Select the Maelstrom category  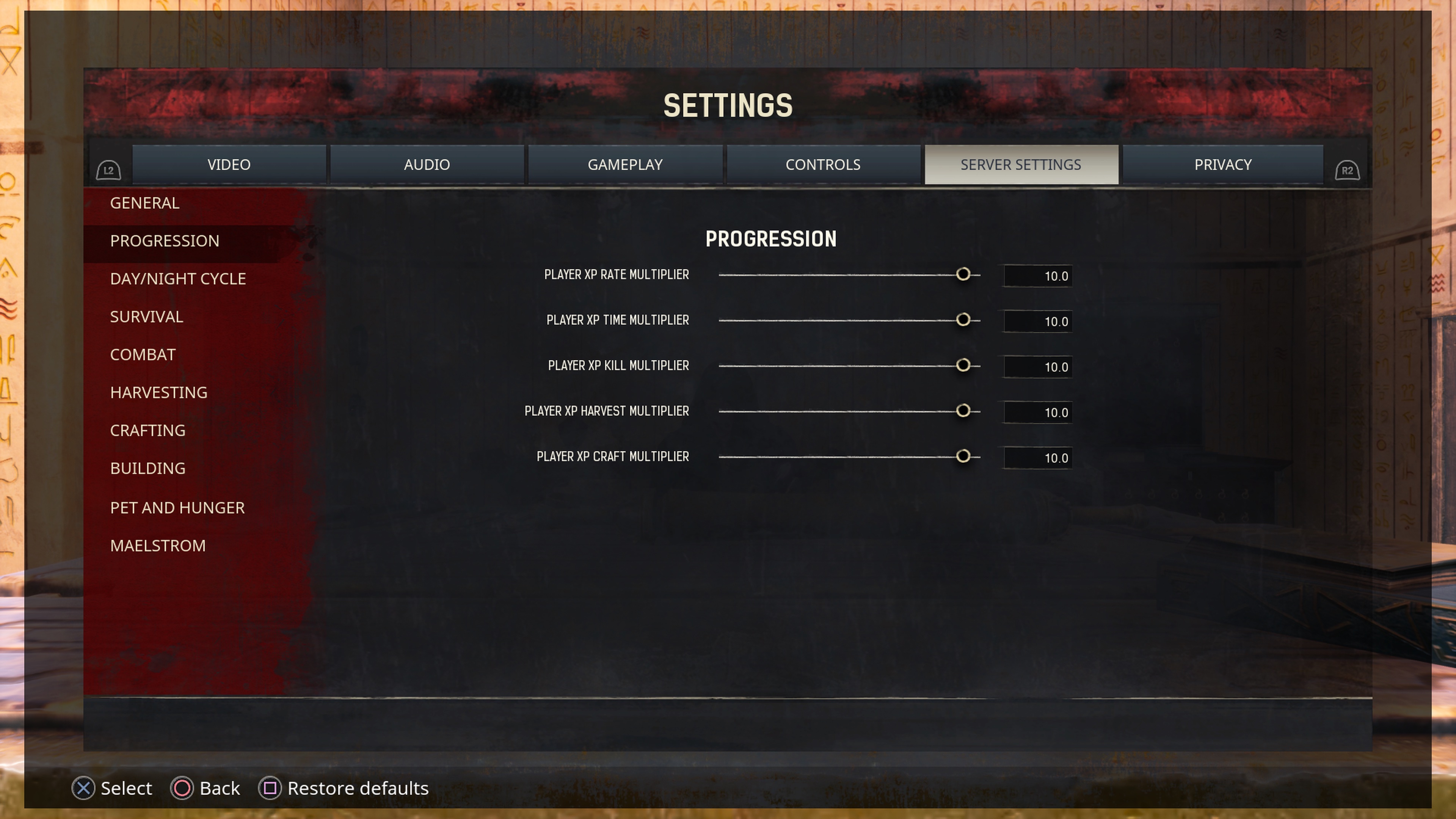158,546
